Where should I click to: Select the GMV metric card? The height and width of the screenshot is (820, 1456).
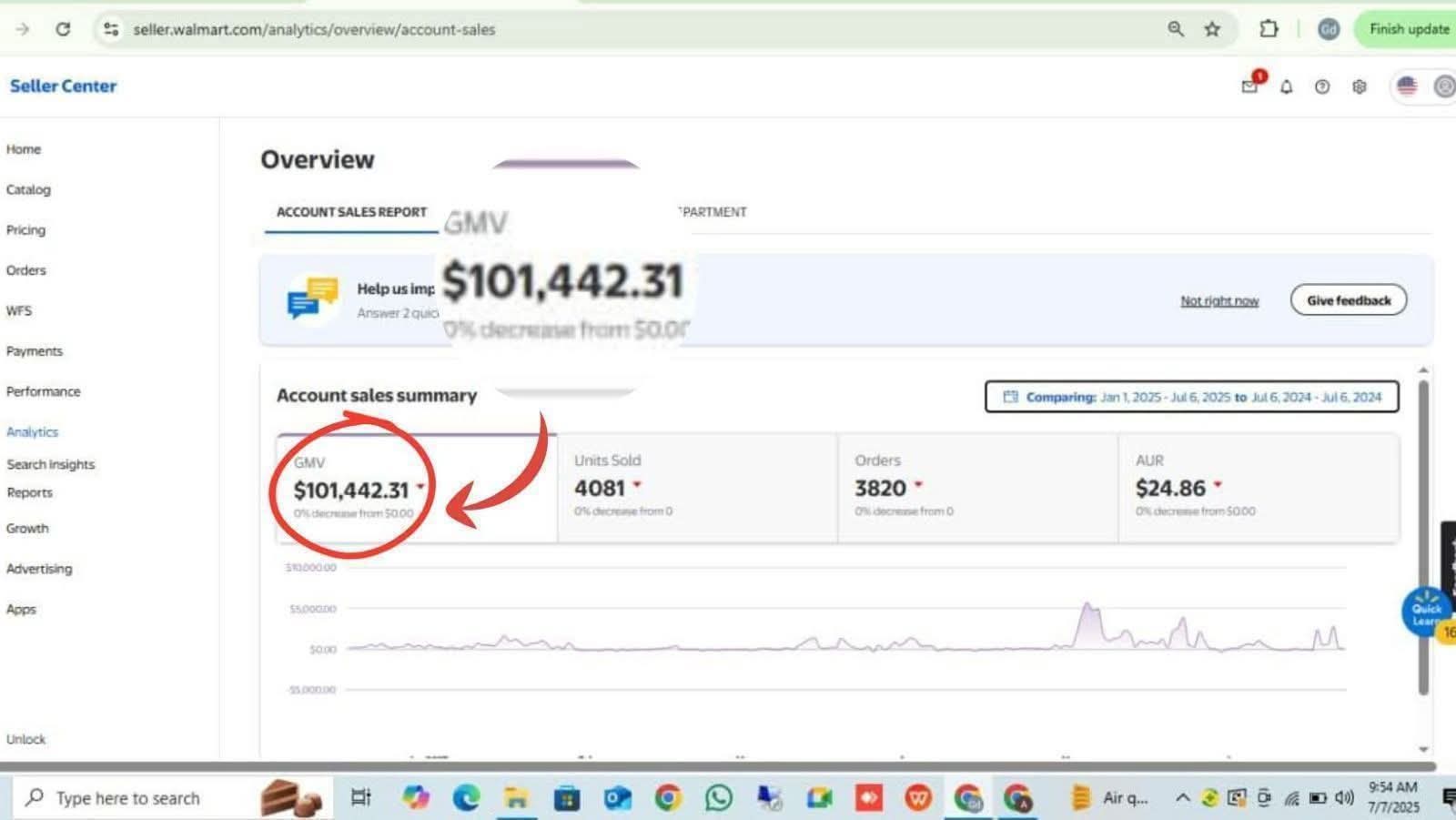click(x=417, y=488)
